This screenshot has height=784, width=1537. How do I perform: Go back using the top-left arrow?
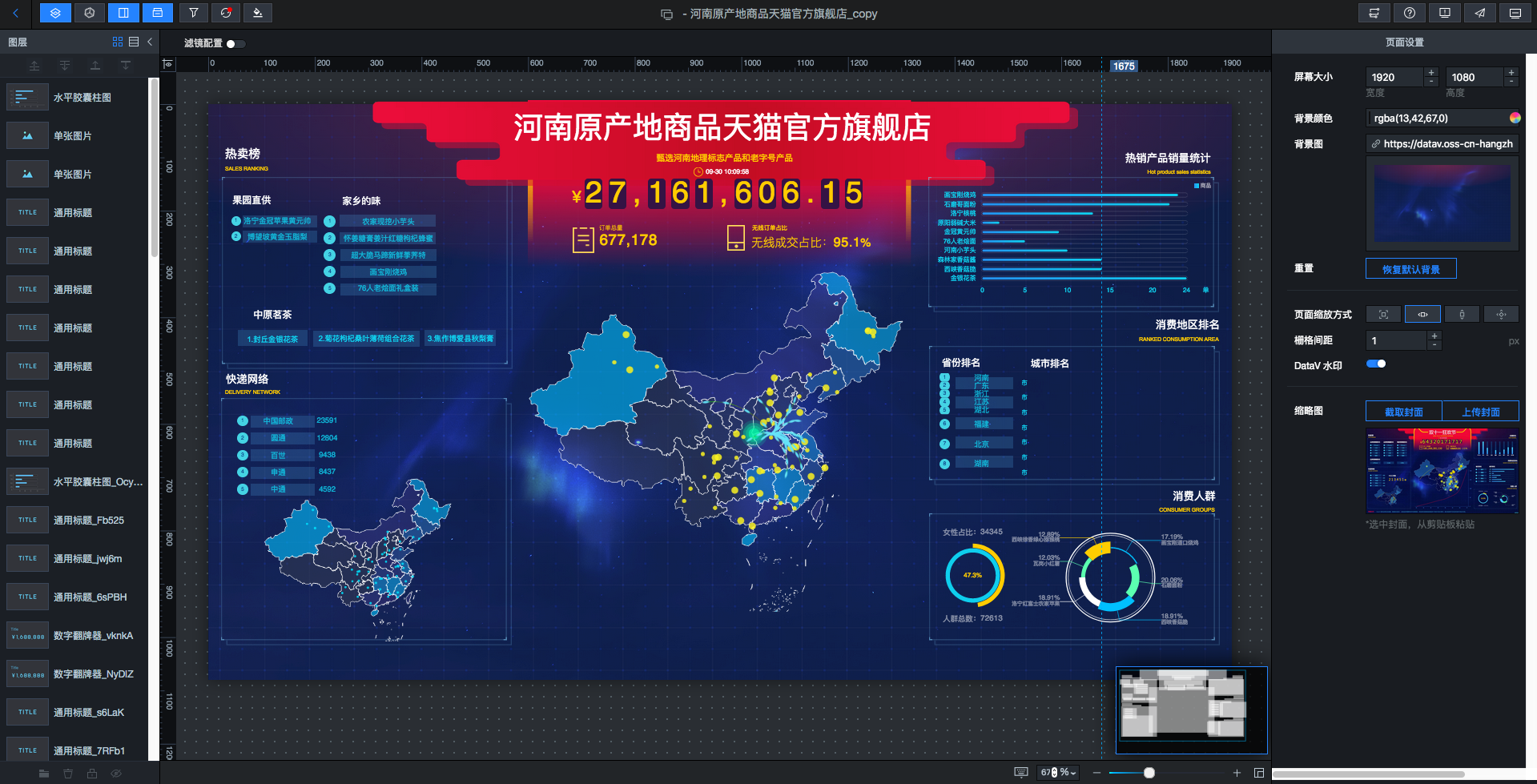16,13
